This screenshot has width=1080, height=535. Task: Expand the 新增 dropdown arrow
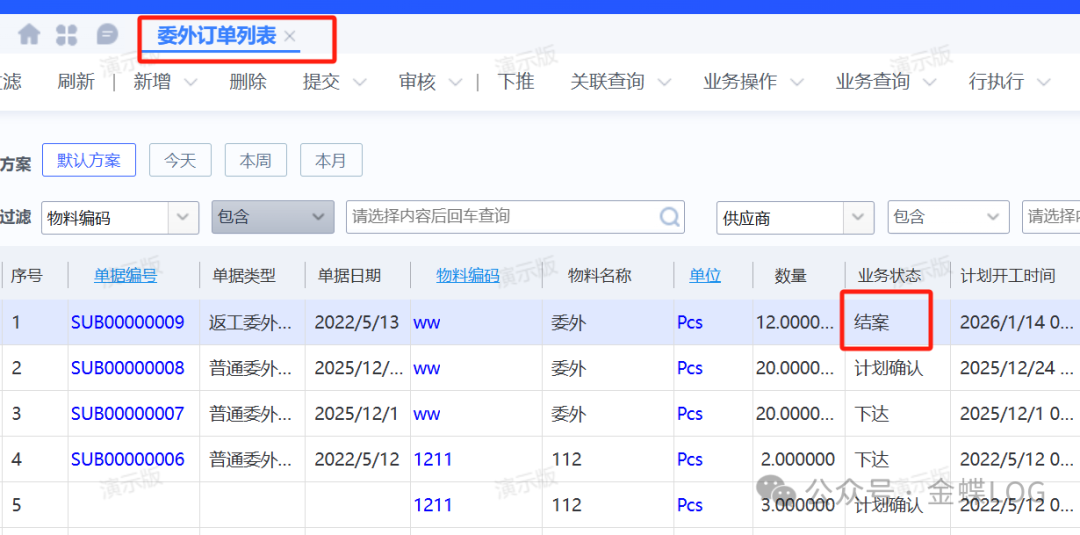tap(191, 83)
